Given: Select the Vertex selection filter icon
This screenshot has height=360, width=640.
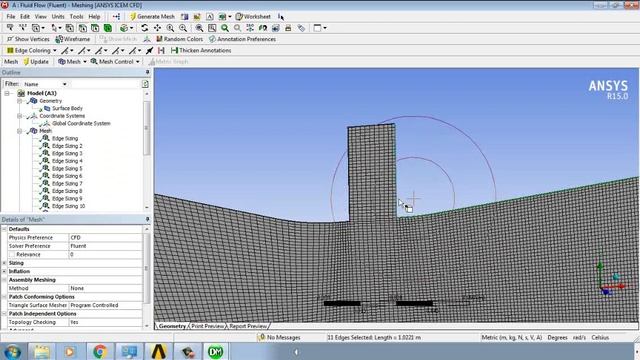Looking at the screenshot, I should 70,28.
